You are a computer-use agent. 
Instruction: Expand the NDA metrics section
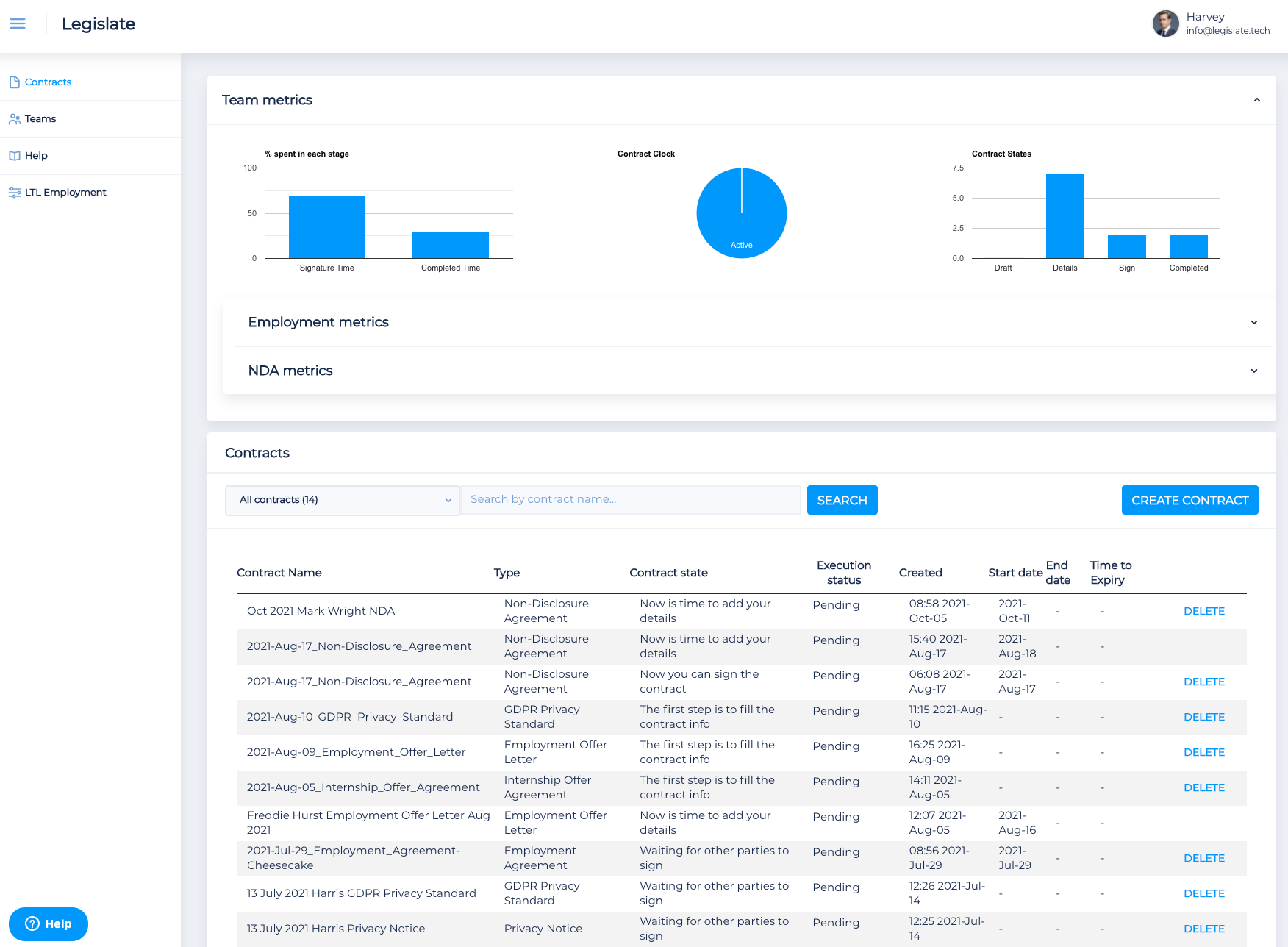[1253, 371]
